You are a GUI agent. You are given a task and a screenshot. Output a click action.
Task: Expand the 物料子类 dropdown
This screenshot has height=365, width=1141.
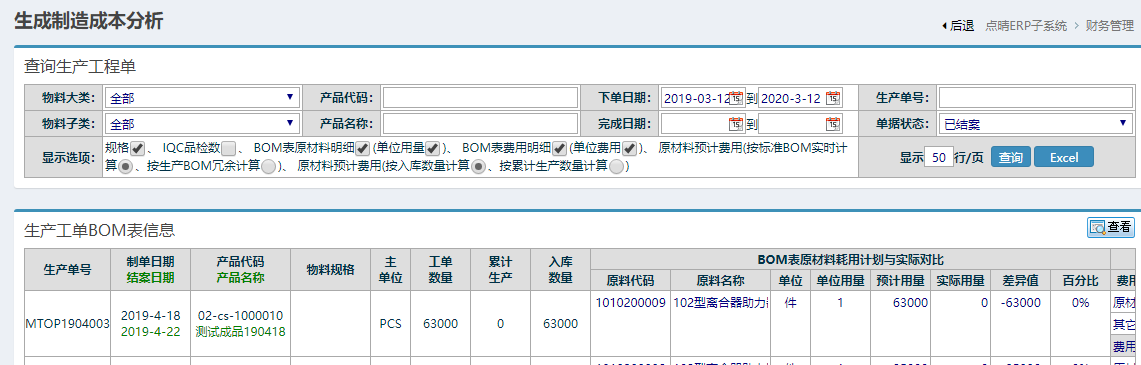202,124
